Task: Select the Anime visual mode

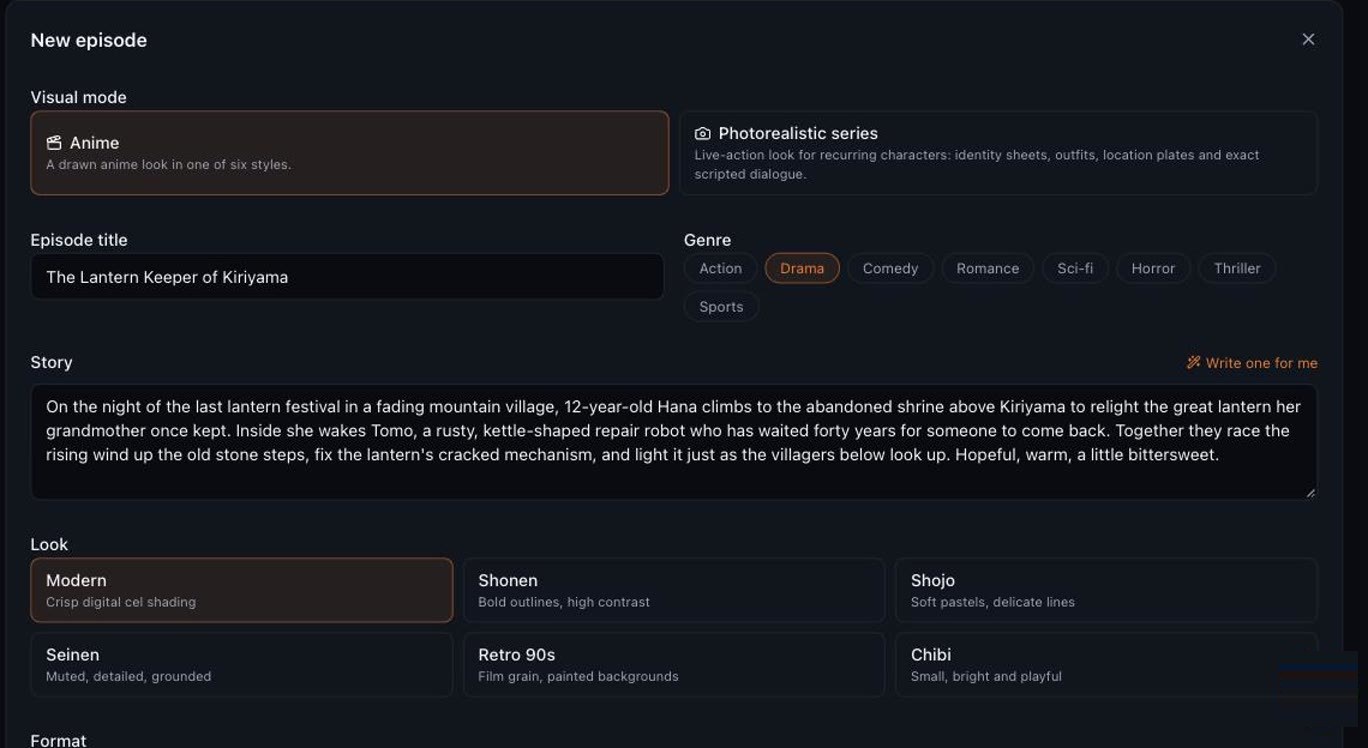Action: click(350, 153)
